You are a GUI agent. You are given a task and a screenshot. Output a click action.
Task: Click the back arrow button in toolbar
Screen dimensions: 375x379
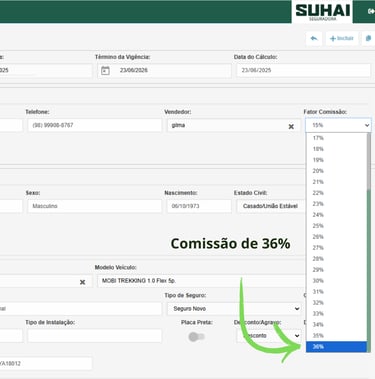click(x=314, y=39)
